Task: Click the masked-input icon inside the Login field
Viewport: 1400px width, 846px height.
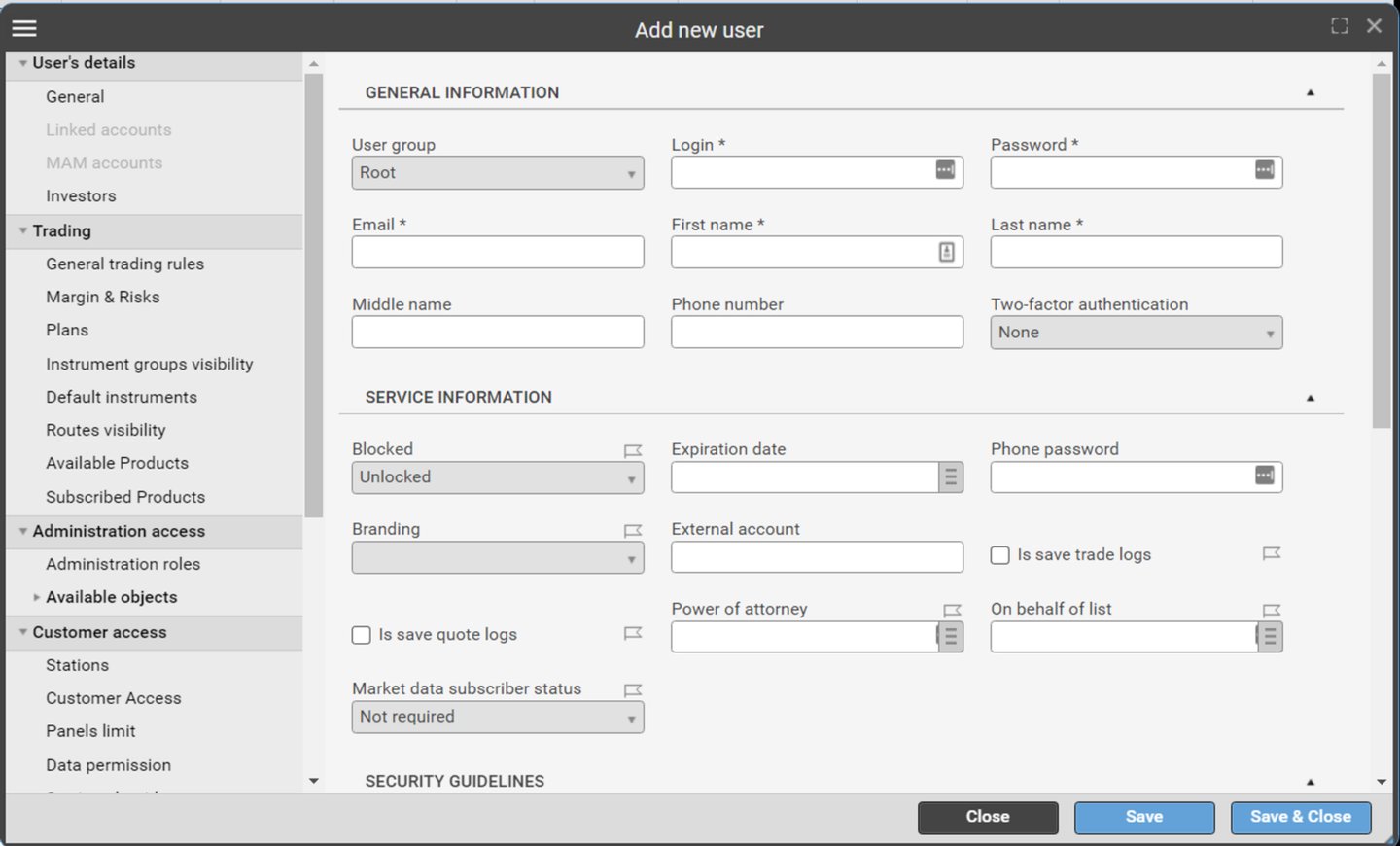Action: pyautogui.click(x=944, y=169)
